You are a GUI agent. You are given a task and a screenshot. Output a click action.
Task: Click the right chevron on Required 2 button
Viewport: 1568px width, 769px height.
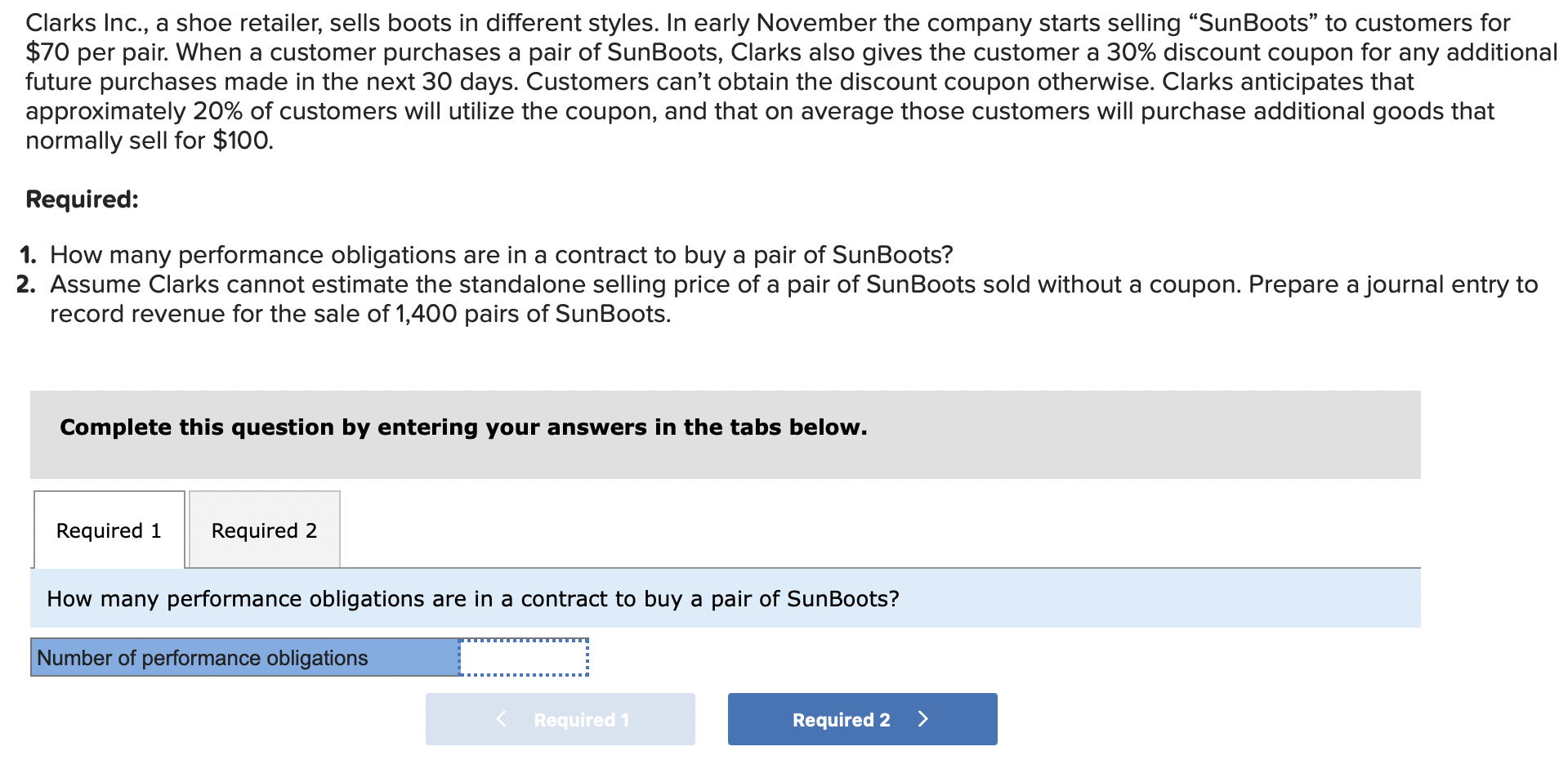pos(923,719)
